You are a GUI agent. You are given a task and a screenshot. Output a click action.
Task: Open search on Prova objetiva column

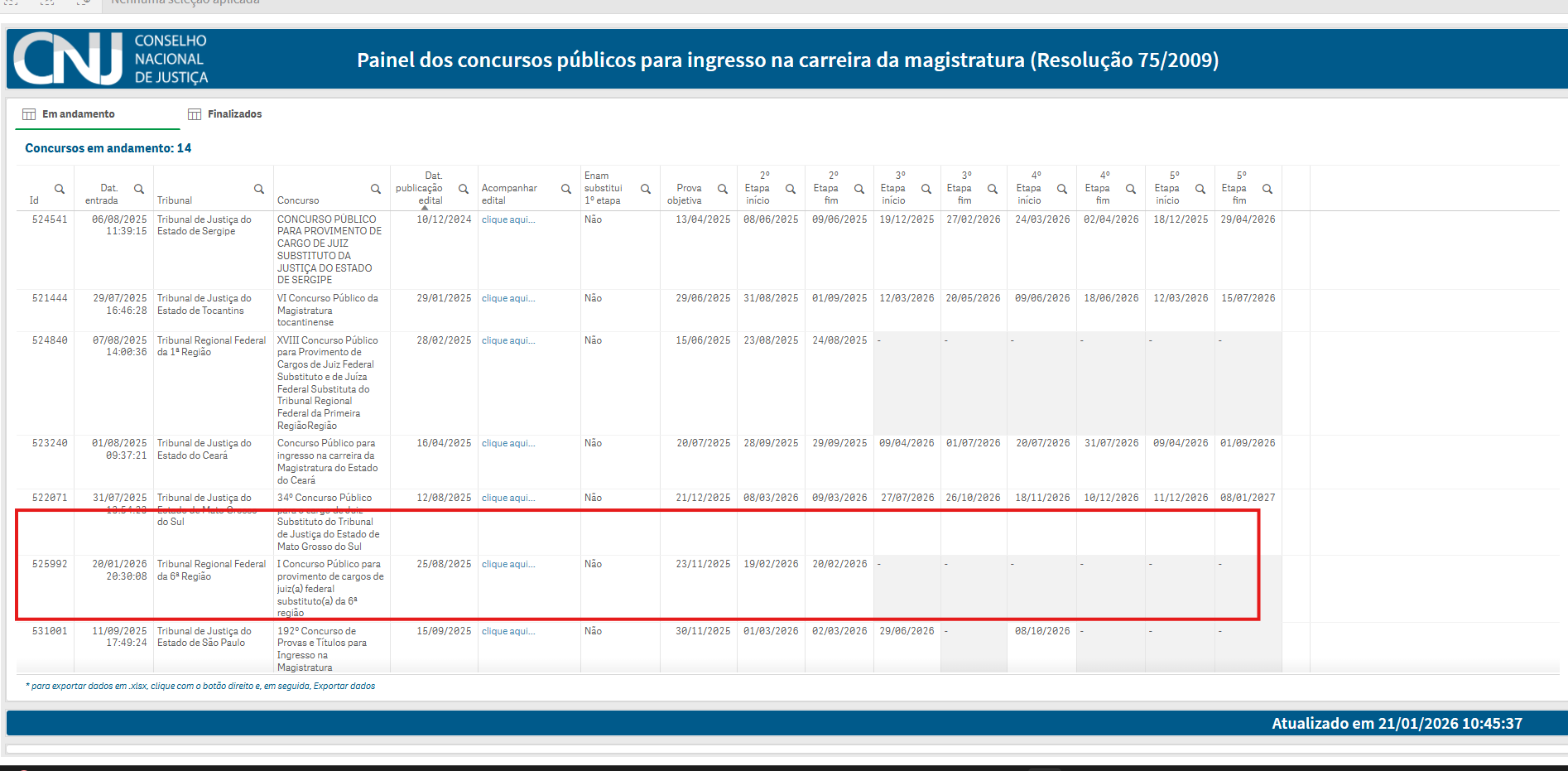tap(723, 189)
